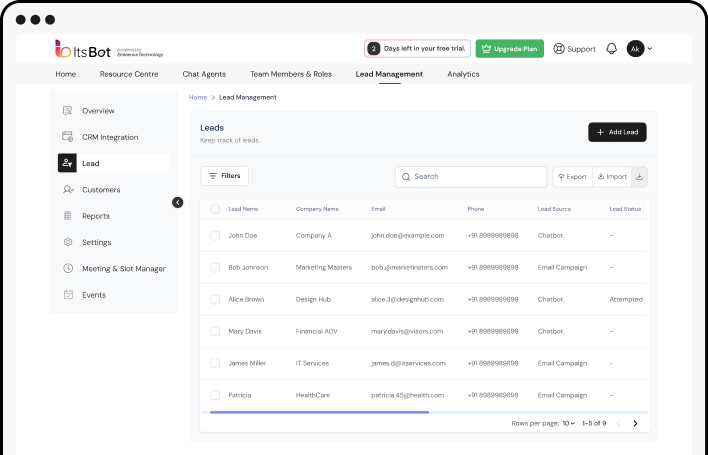Click the horizontal table scrollbar
The image size is (708, 455).
point(320,411)
